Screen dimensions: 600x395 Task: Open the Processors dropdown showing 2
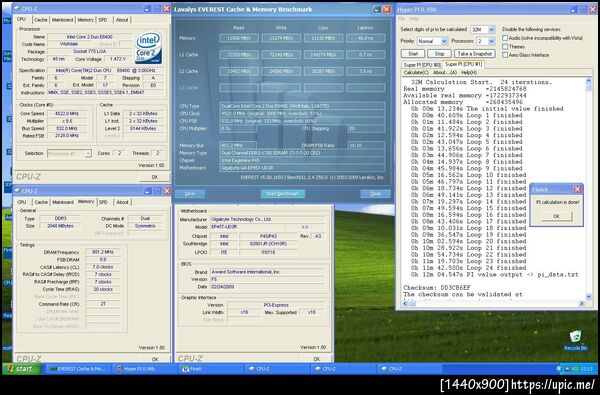(486, 41)
